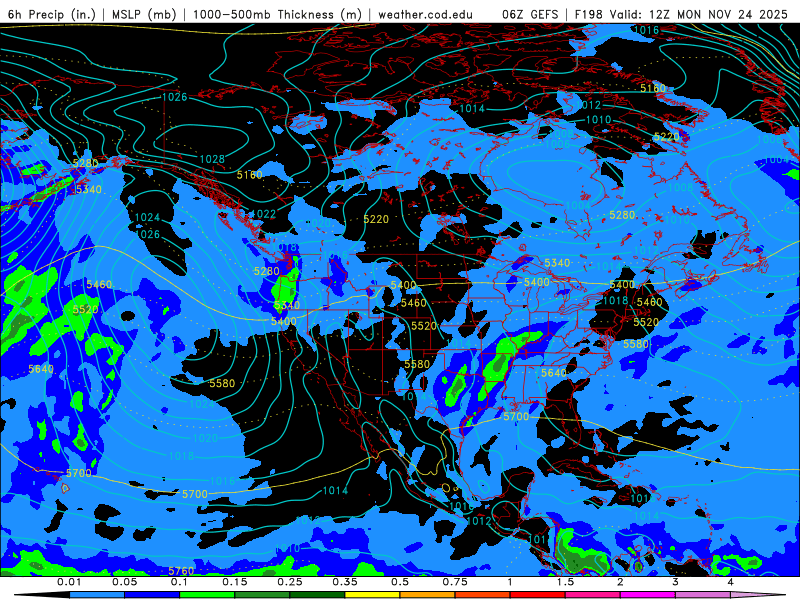The width and height of the screenshot is (800, 600).
Task: Click the orange 0.5 legend swatch
Action: point(428,595)
